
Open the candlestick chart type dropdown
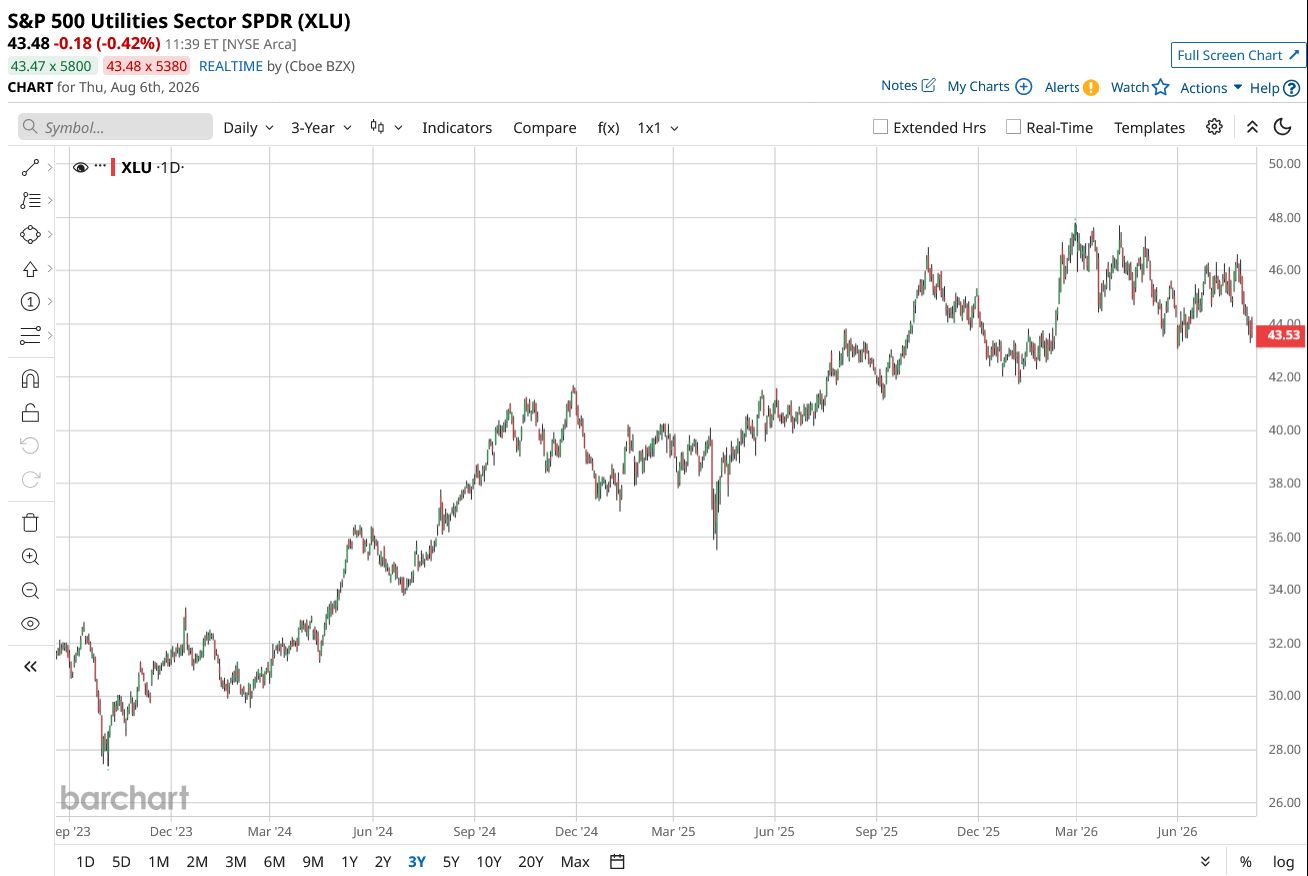click(386, 127)
